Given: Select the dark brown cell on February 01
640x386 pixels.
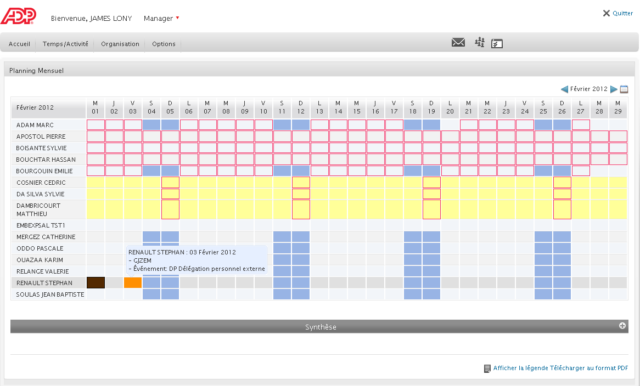Looking at the screenshot, I should click(x=96, y=282).
